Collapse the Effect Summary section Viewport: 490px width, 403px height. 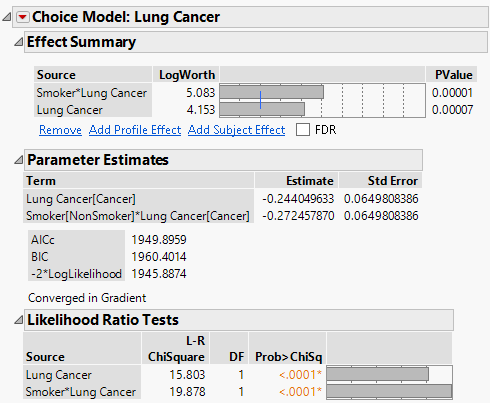[19, 42]
